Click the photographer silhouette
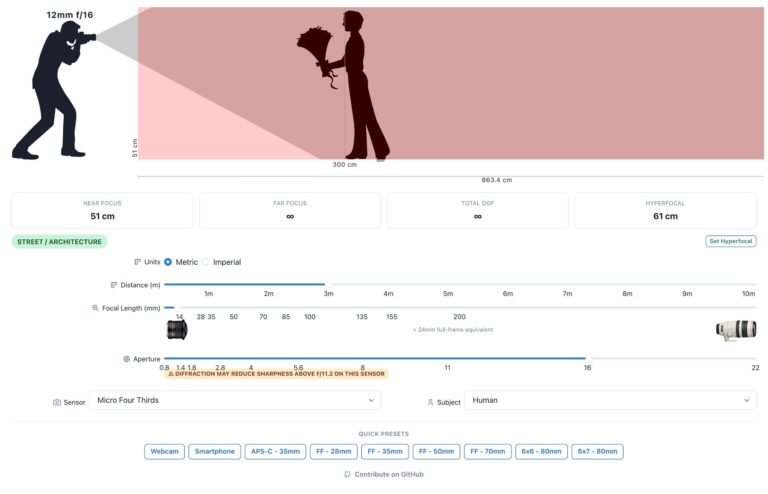Screen dimensions: 768x494 pyautogui.click(x=53, y=91)
